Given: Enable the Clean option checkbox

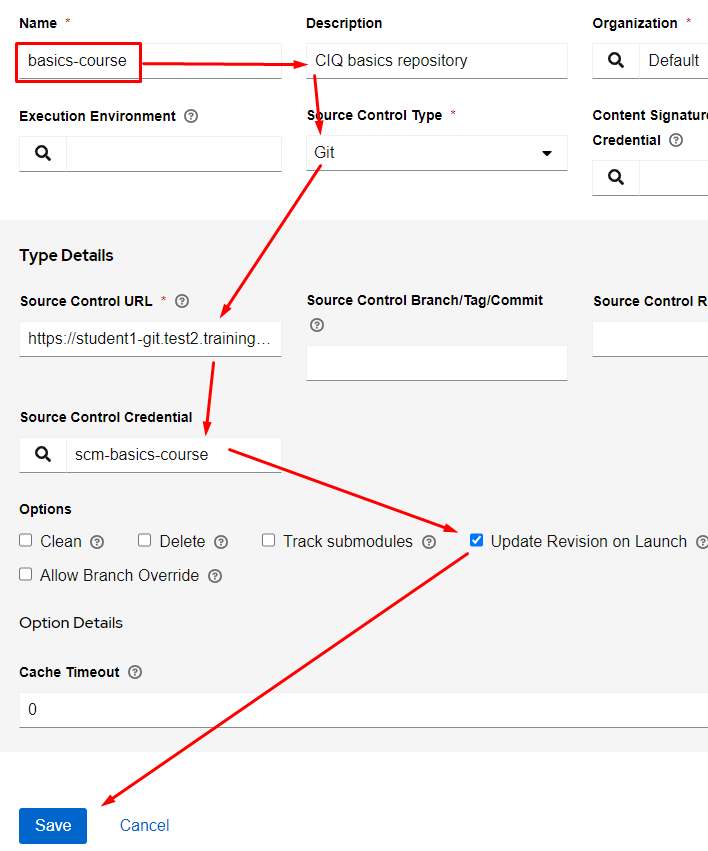Looking at the screenshot, I should tap(26, 540).
